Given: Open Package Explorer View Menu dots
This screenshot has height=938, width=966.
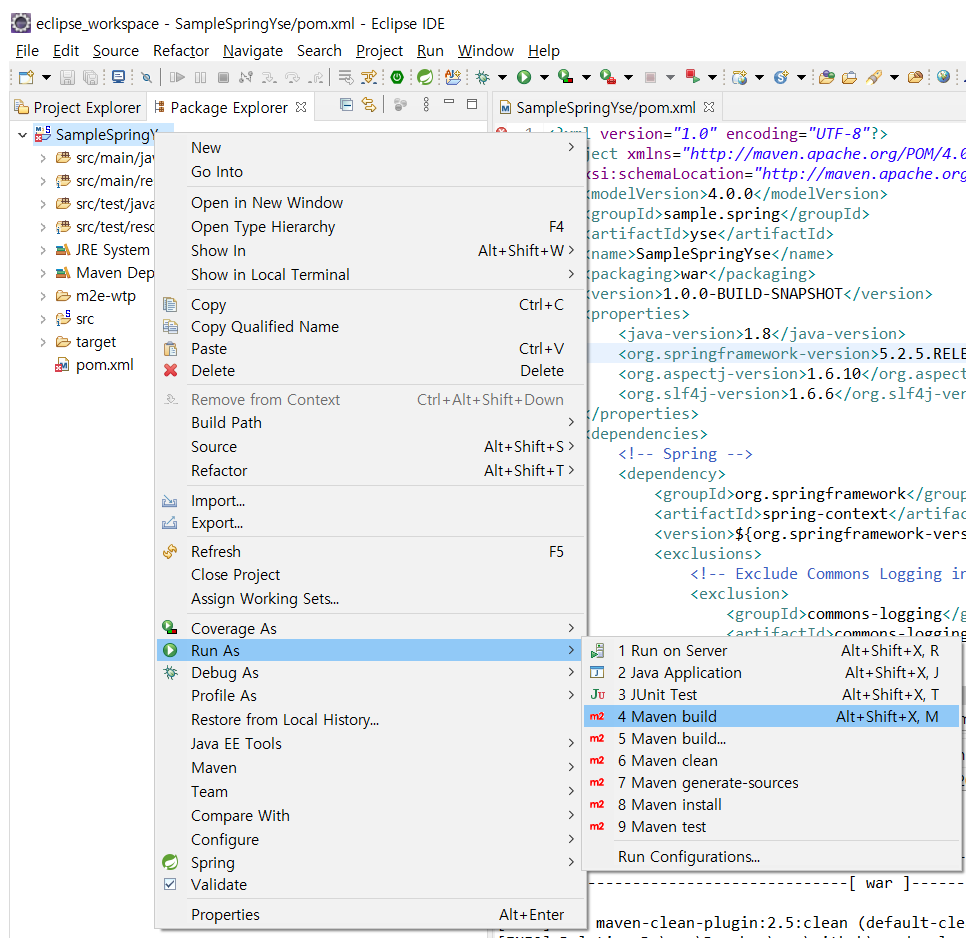Looking at the screenshot, I should (x=426, y=105).
